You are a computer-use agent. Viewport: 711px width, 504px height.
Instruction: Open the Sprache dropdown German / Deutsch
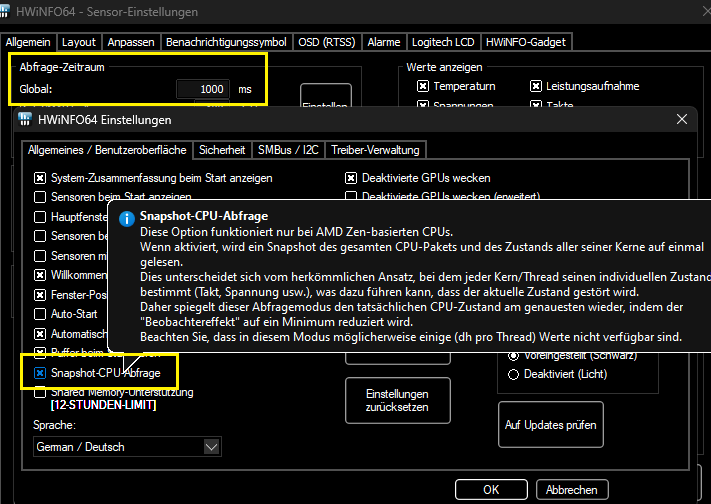click(x=127, y=447)
